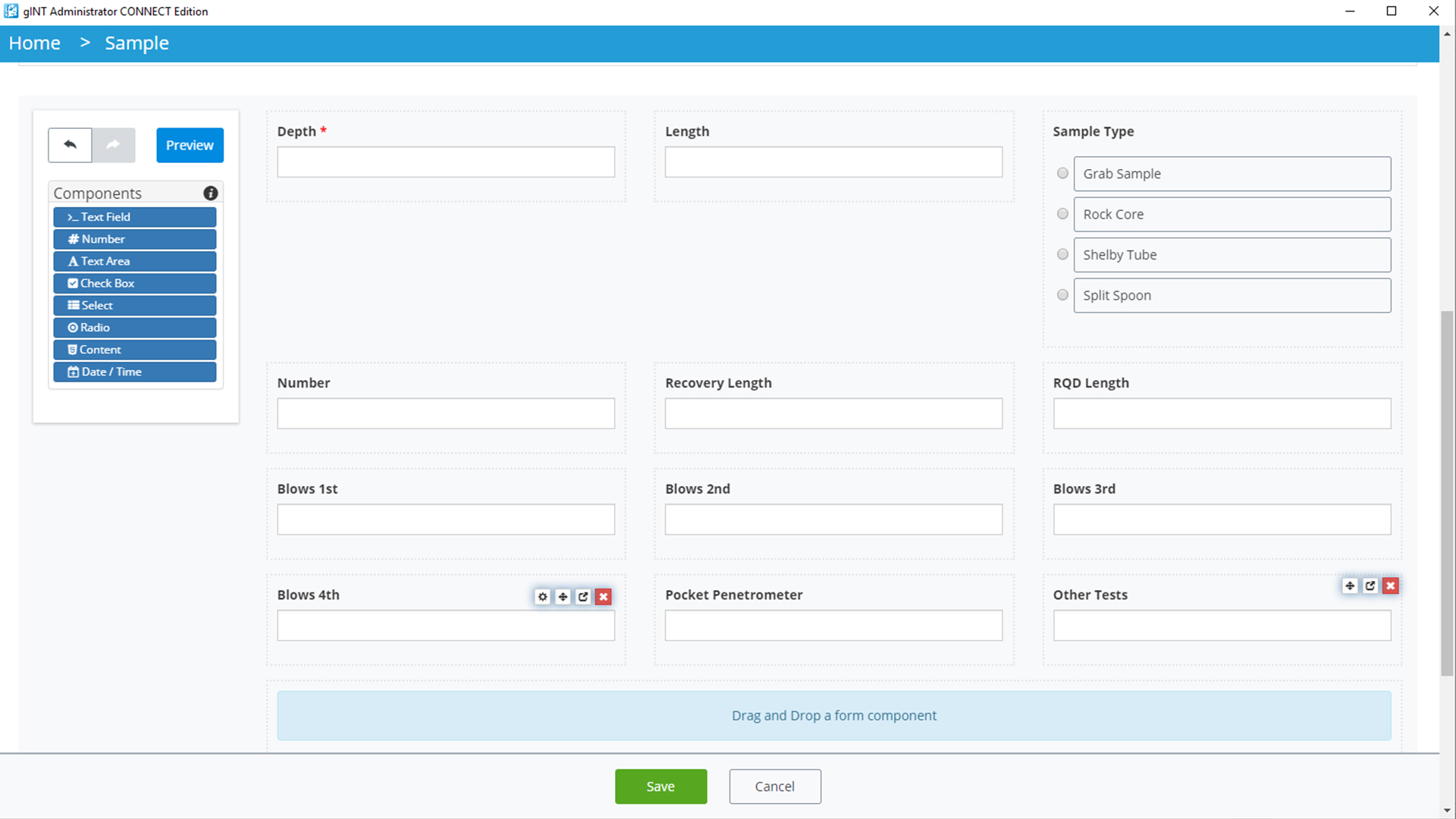
Task: Click the Preview button
Action: click(x=190, y=145)
